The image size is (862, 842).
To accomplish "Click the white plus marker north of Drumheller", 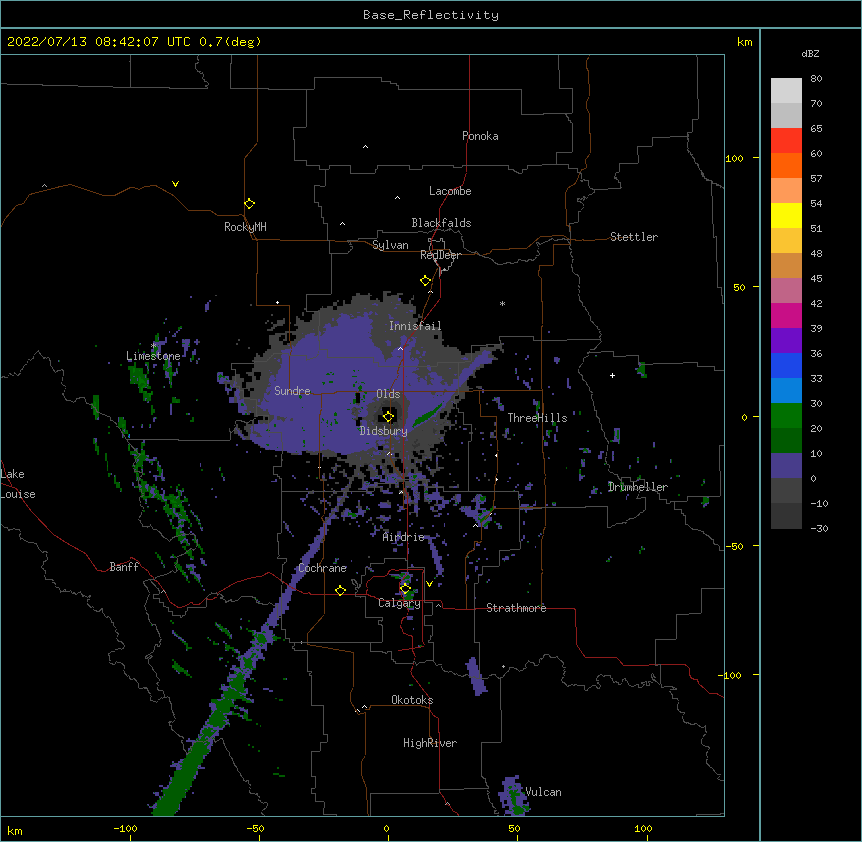I will (612, 375).
